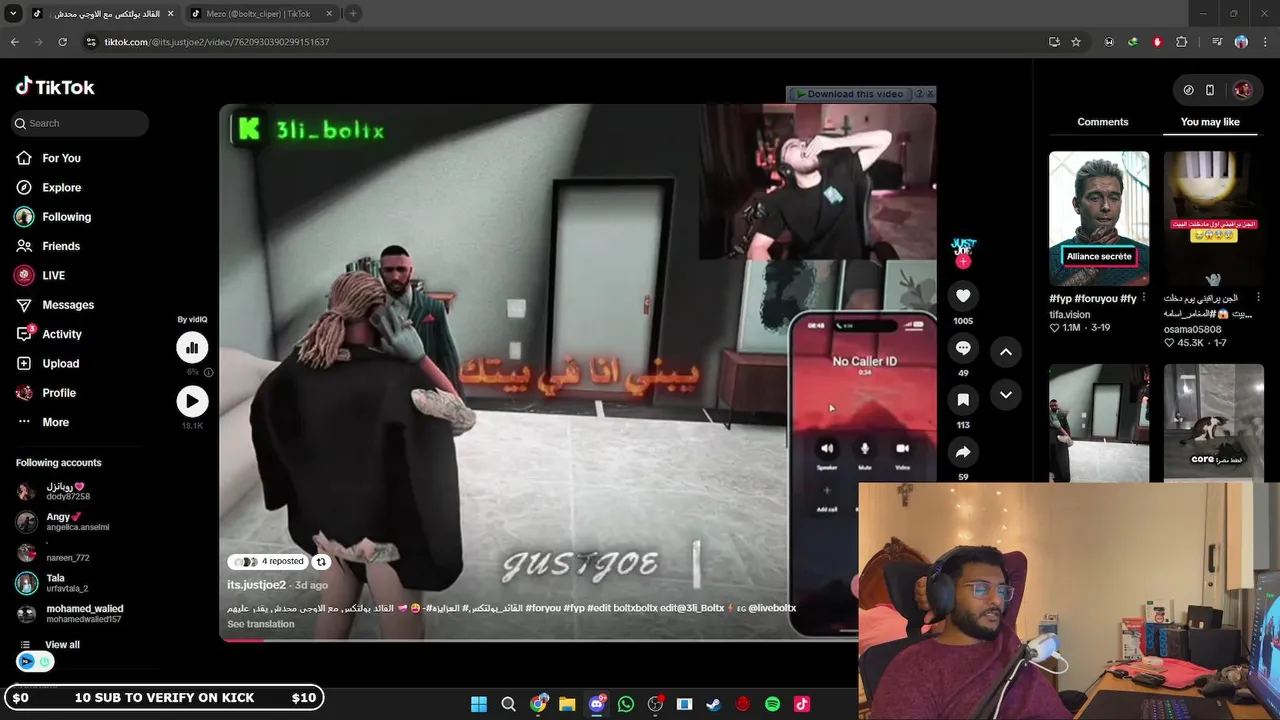Open profile avatar in TikTok top-right pill
1280x720 pixels.
pyautogui.click(x=1242, y=90)
